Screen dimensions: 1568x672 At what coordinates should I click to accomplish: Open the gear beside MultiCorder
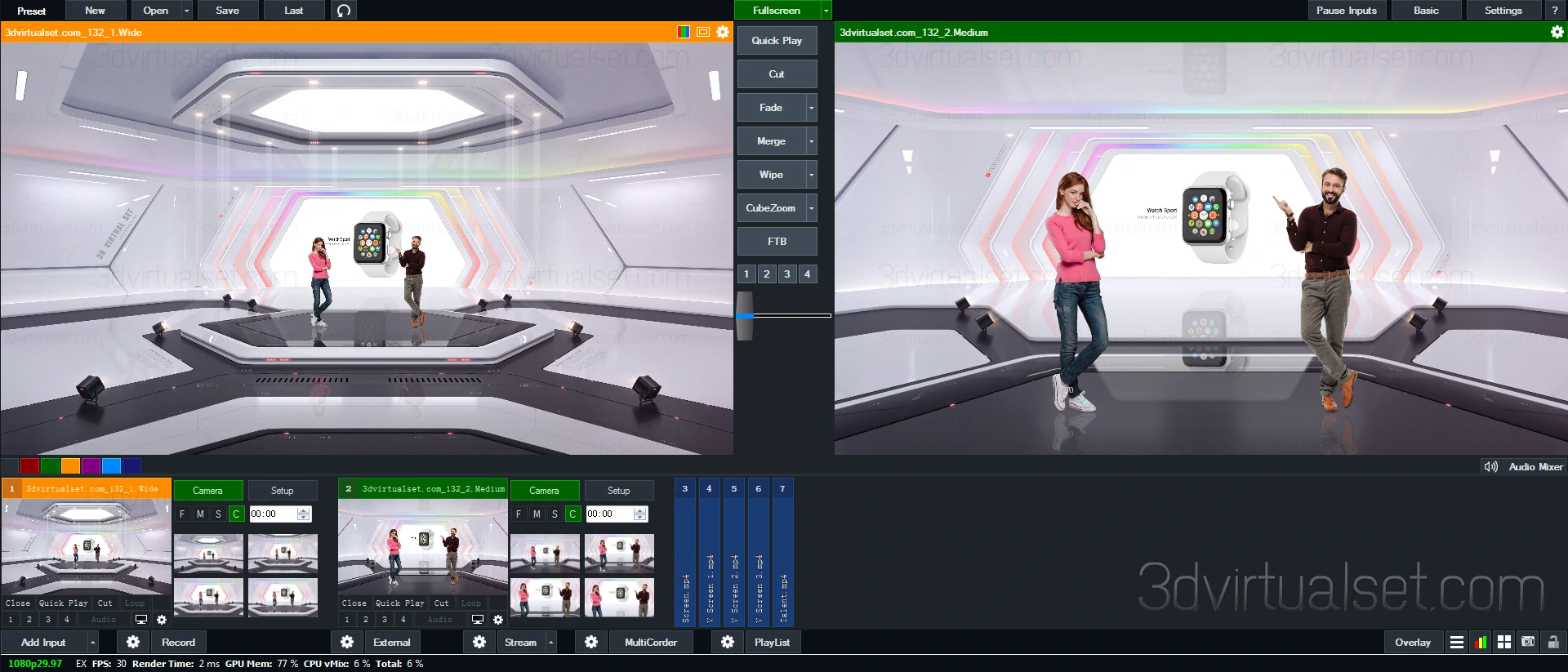(591, 642)
